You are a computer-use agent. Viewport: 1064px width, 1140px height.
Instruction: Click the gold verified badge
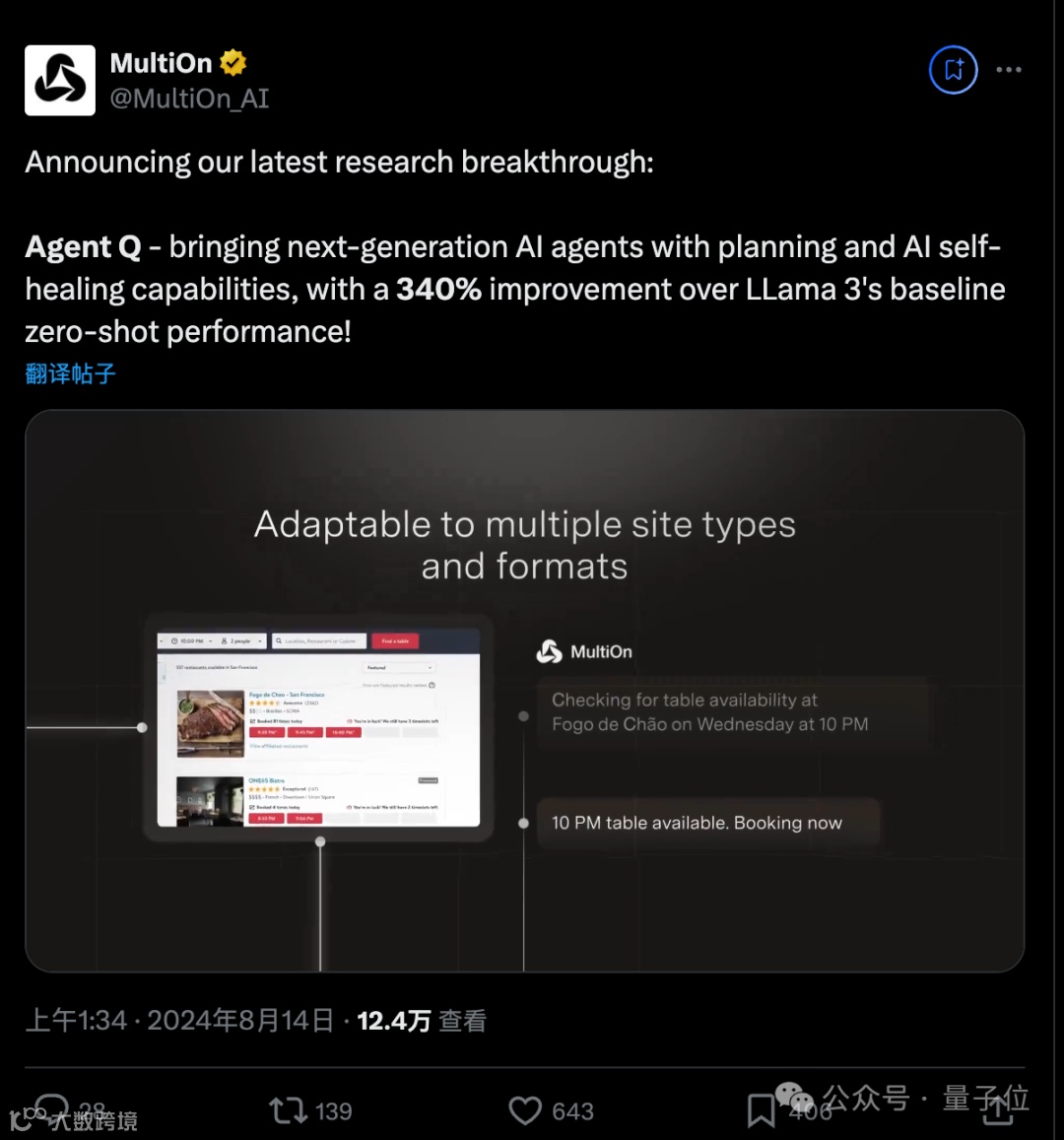(233, 63)
